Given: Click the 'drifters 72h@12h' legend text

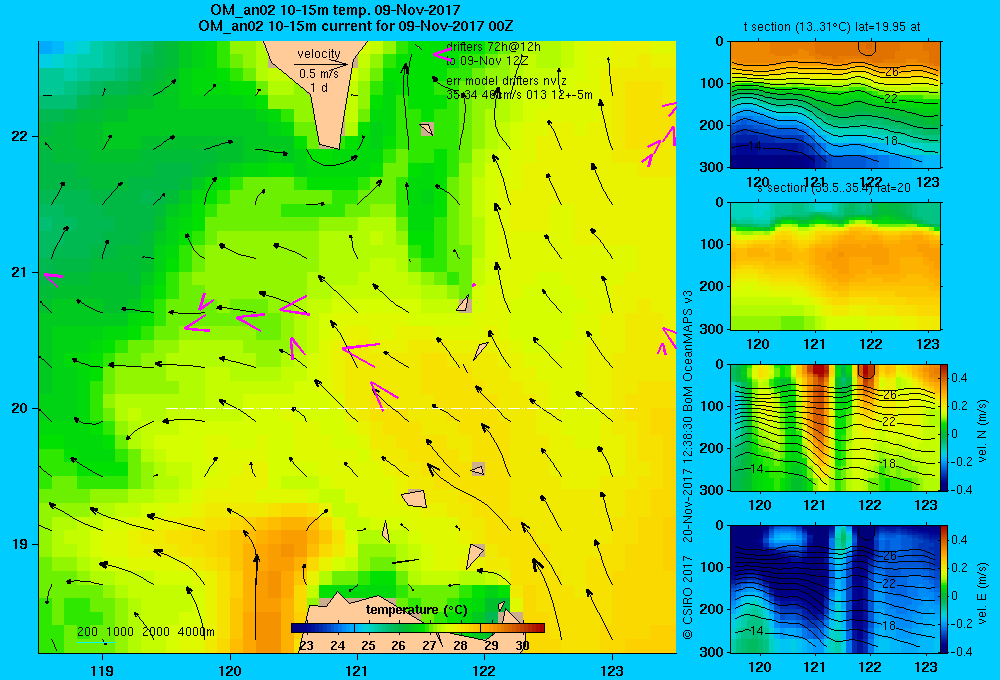Looking at the screenshot, I should tap(493, 47).
